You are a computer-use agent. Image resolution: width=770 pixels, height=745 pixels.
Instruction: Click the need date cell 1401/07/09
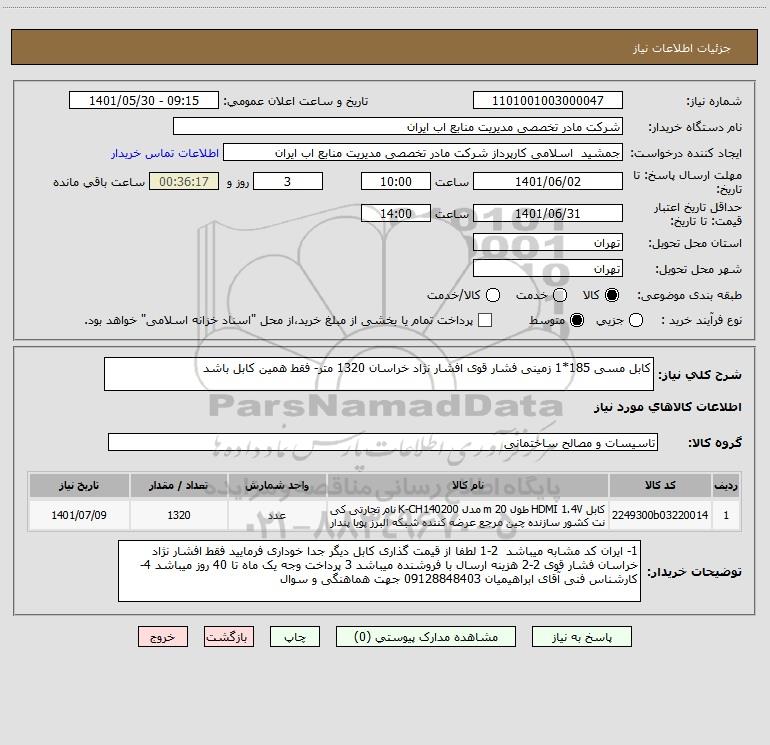click(79, 515)
